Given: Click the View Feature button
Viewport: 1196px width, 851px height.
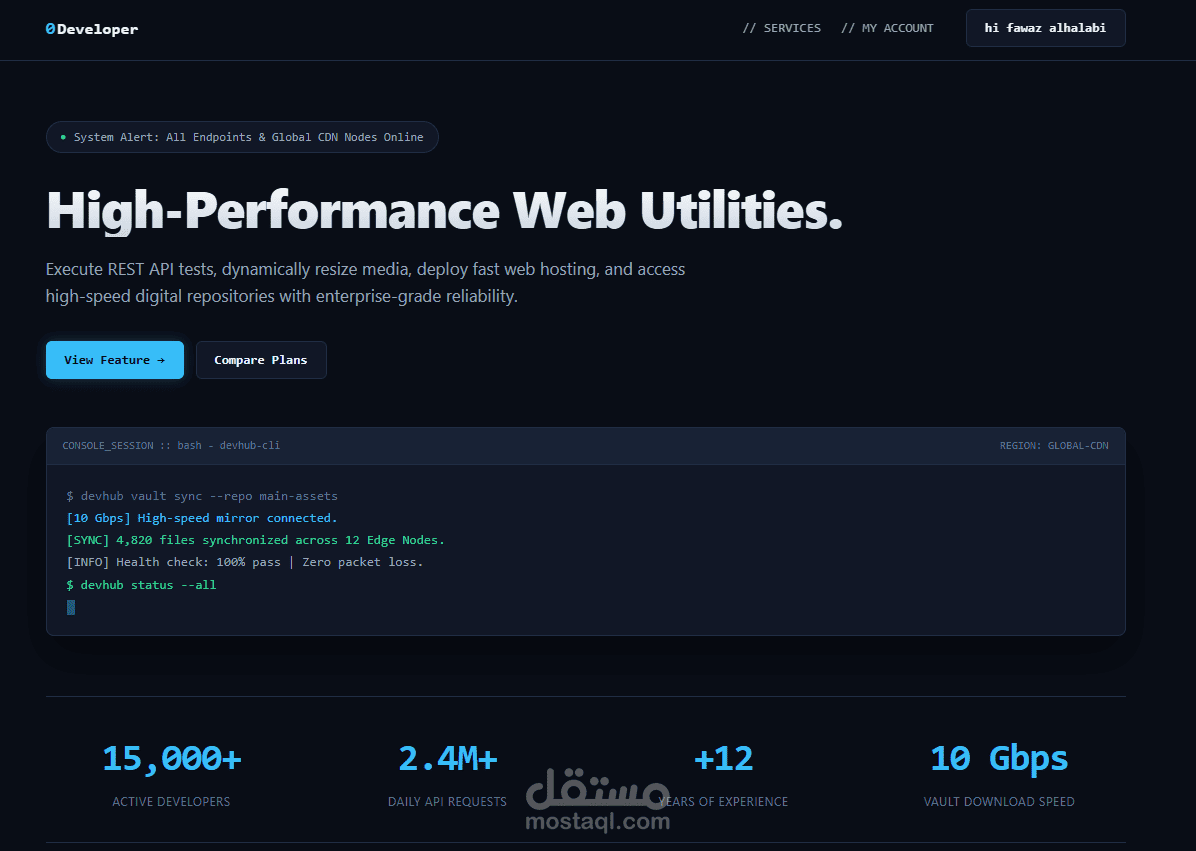Looking at the screenshot, I should 114,360.
